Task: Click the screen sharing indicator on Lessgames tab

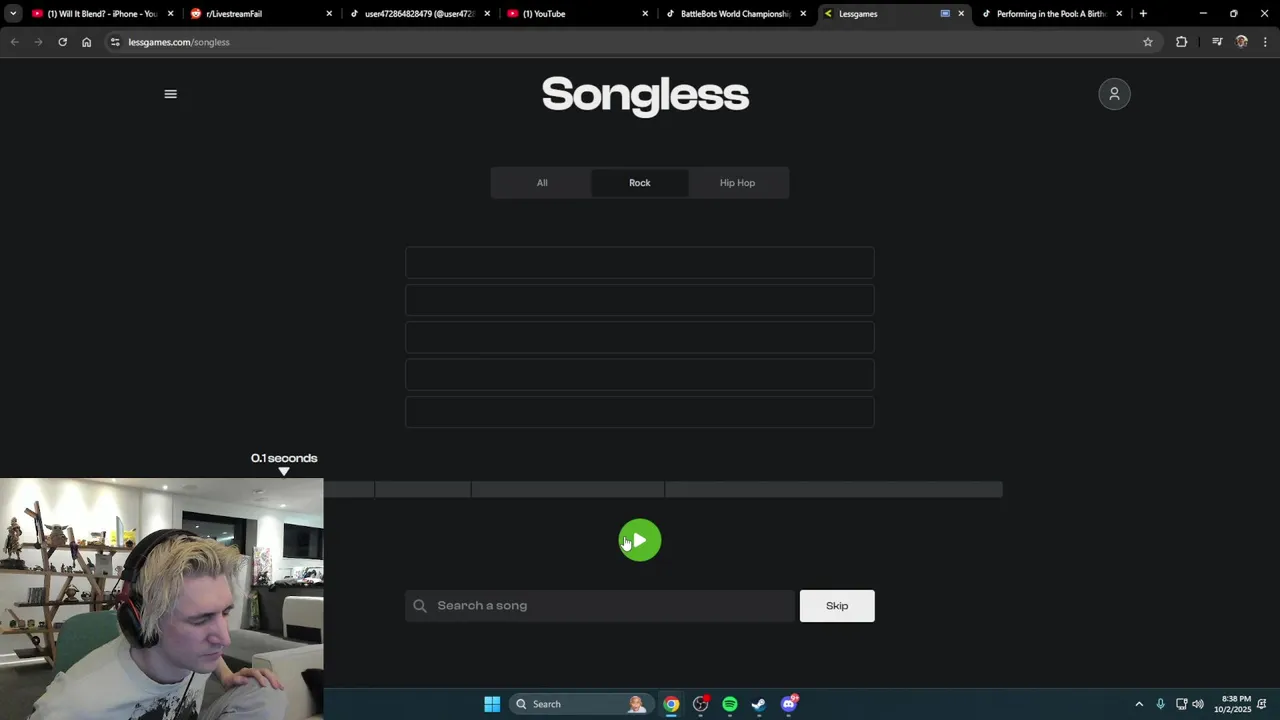Action: (945, 14)
